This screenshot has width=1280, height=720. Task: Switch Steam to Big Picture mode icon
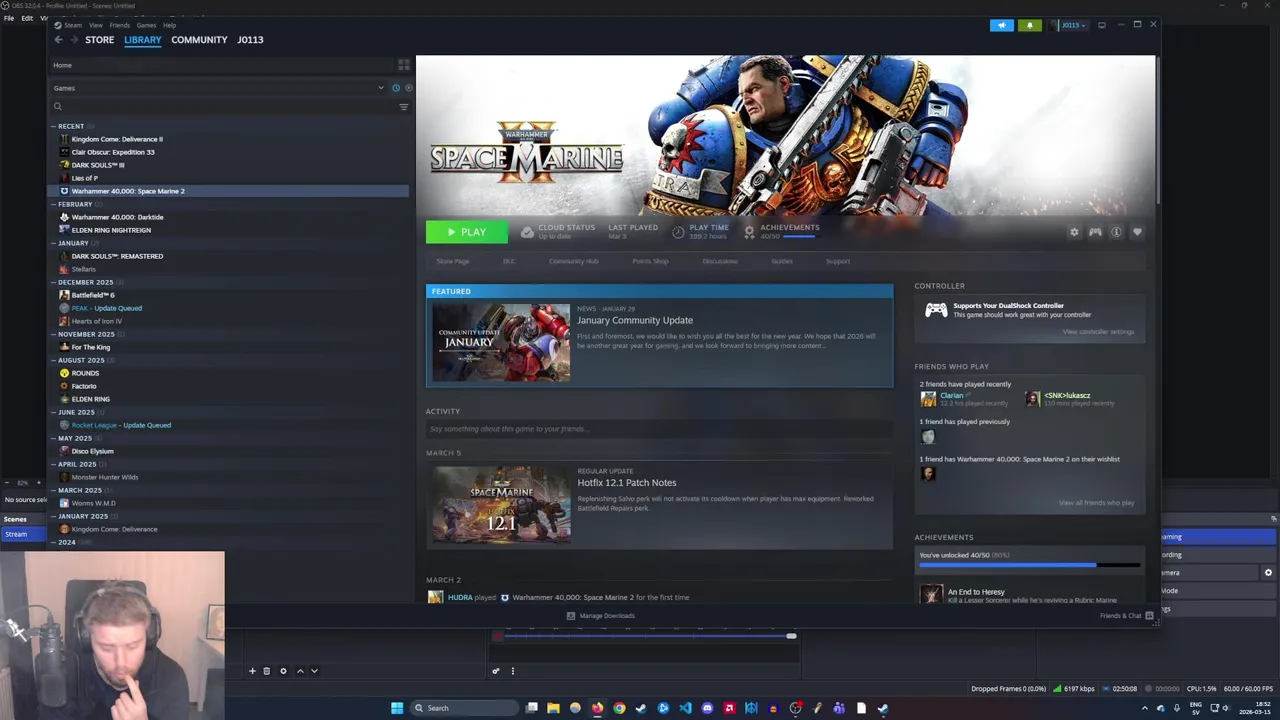[x=1101, y=25]
